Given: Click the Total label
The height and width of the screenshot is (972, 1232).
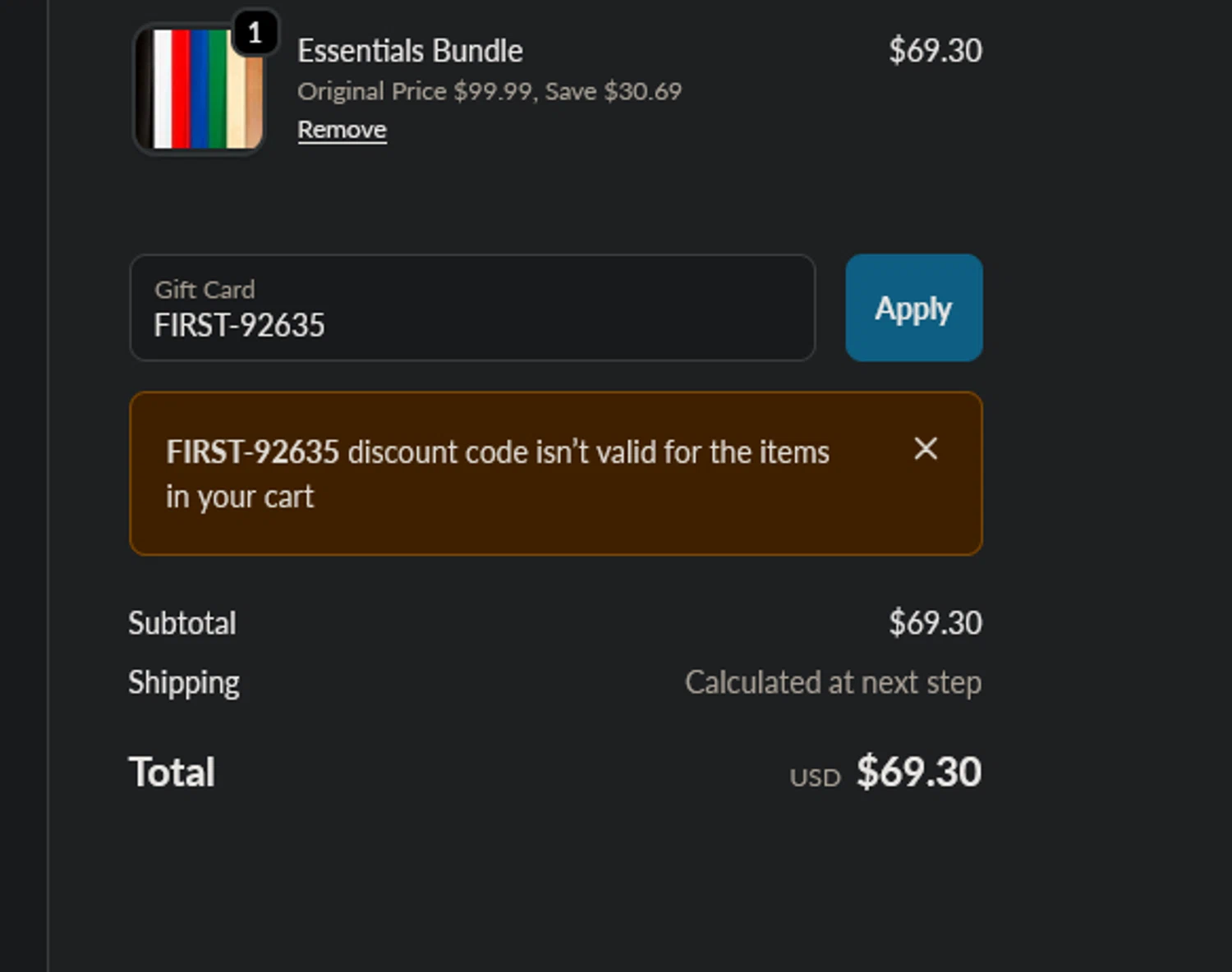Looking at the screenshot, I should click(172, 773).
